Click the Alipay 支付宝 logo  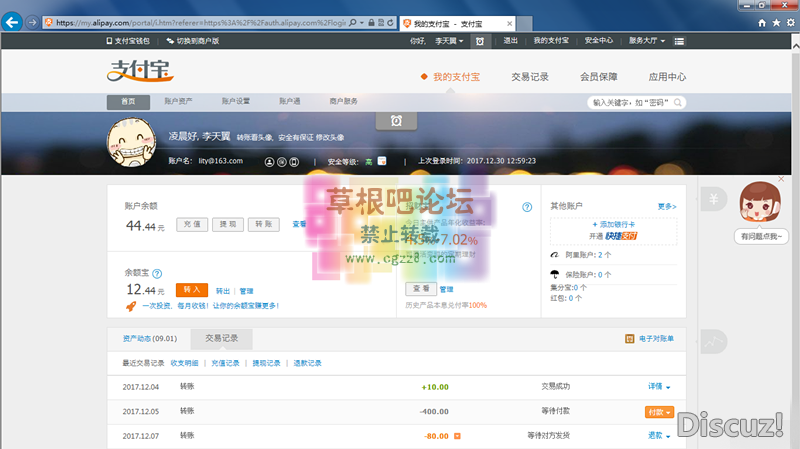pos(140,70)
